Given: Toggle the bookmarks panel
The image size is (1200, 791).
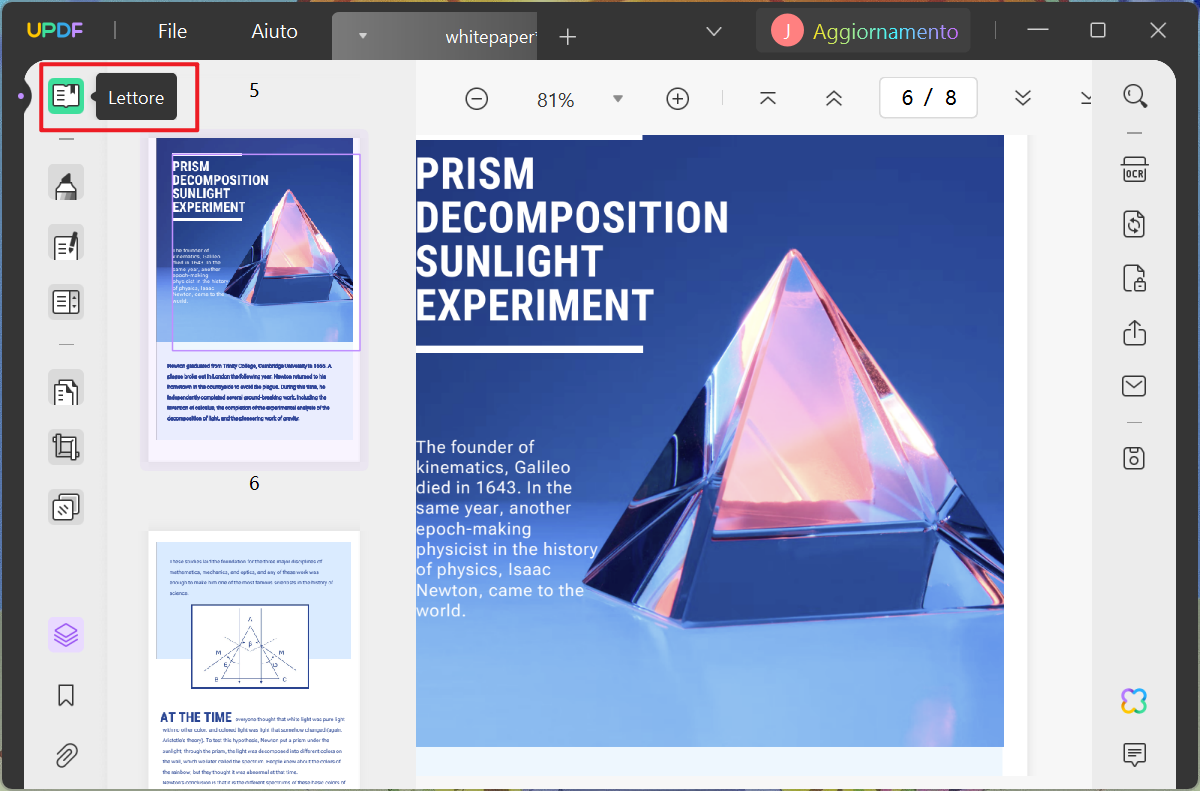Looking at the screenshot, I should 66,695.
